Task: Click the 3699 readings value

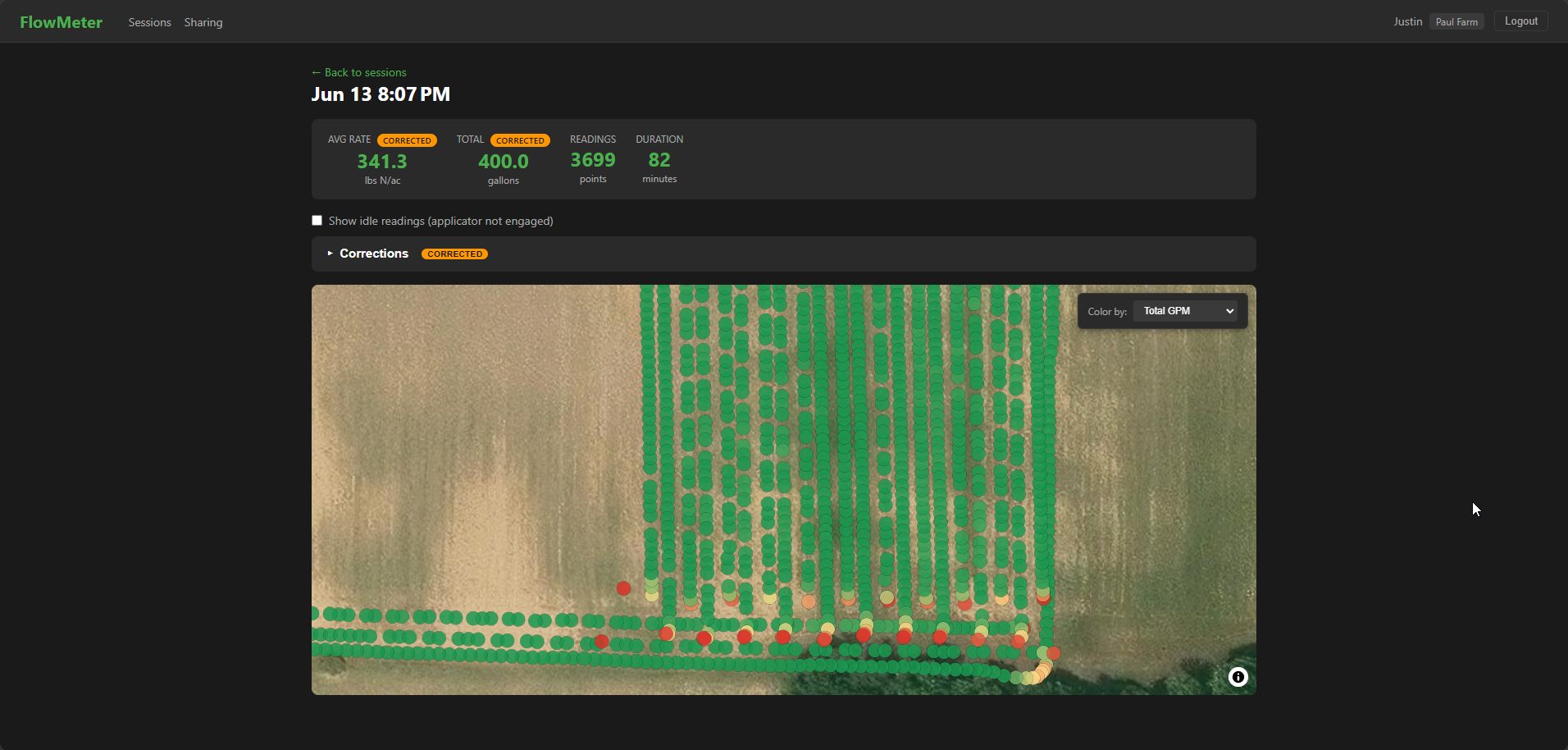Action: pyautogui.click(x=593, y=160)
